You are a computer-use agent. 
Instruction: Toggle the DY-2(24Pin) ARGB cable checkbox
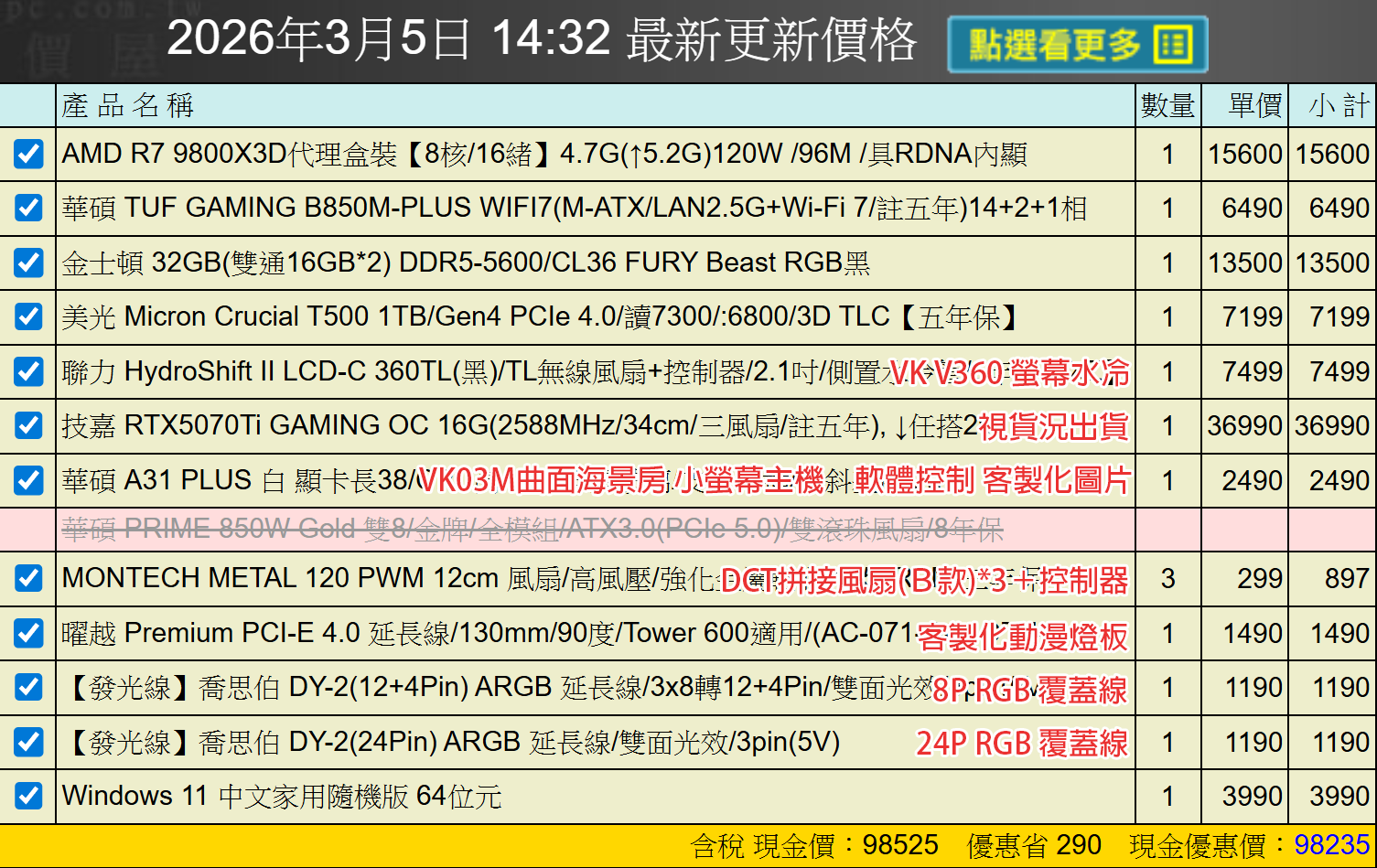[x=28, y=742]
